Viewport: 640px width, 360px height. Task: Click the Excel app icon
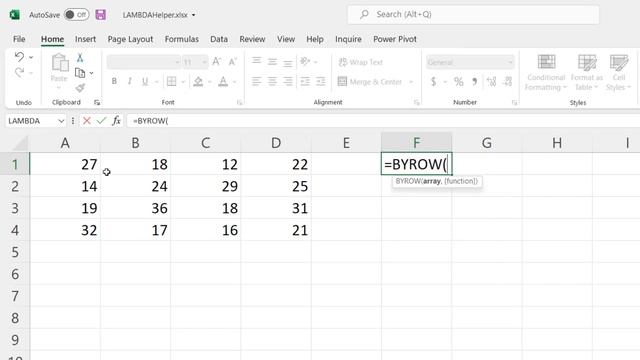click(15, 15)
